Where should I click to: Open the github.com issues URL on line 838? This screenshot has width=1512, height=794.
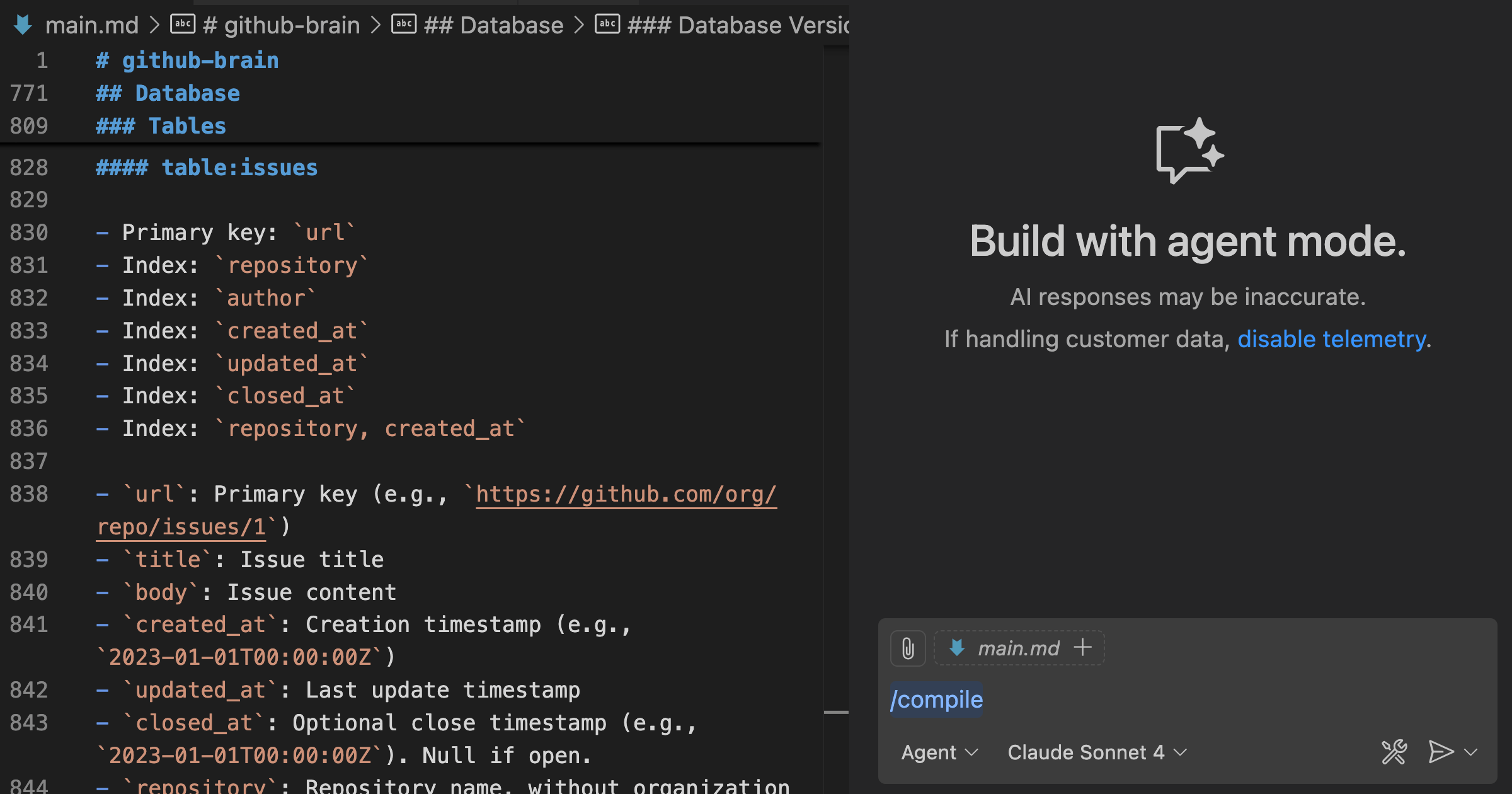click(x=626, y=495)
